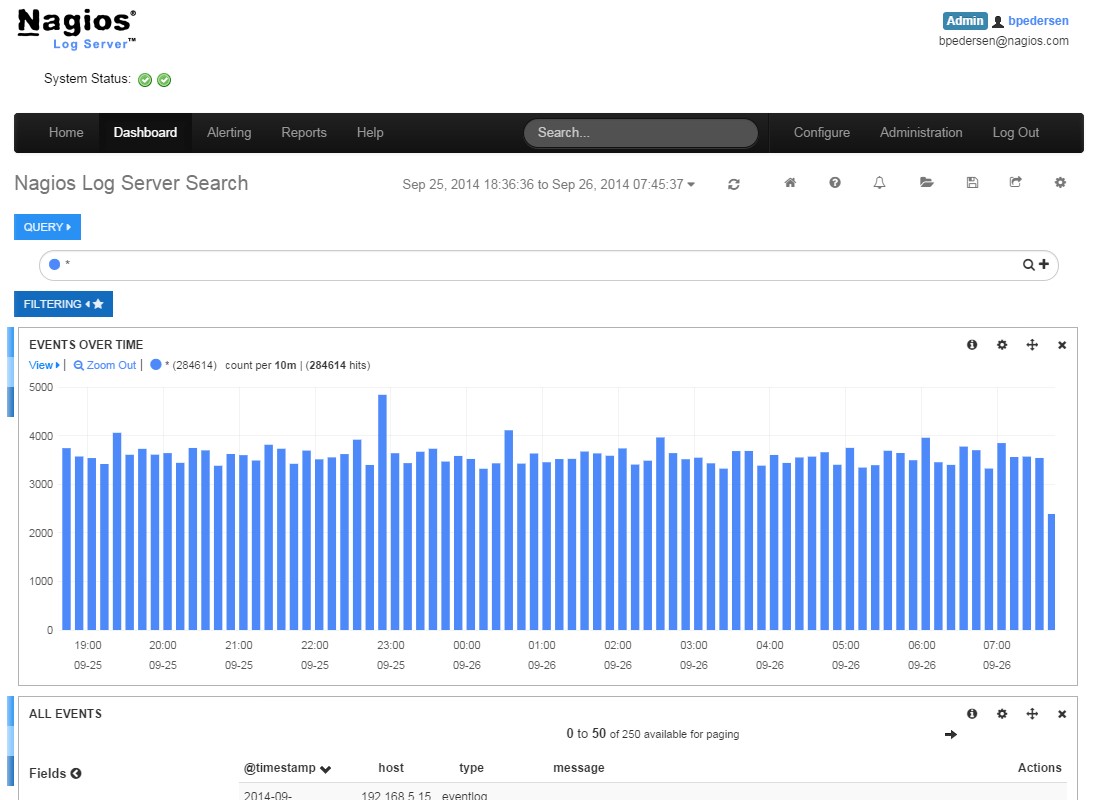This screenshot has height=800, width=1100.
Task: Click the add query plus icon
Action: coord(1044,265)
